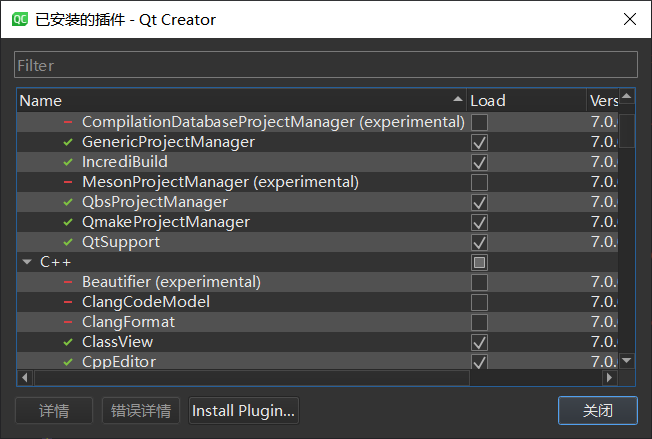Click red dash icon beside ClangFormat
Viewport: 652px width, 439px height.
coord(68,322)
